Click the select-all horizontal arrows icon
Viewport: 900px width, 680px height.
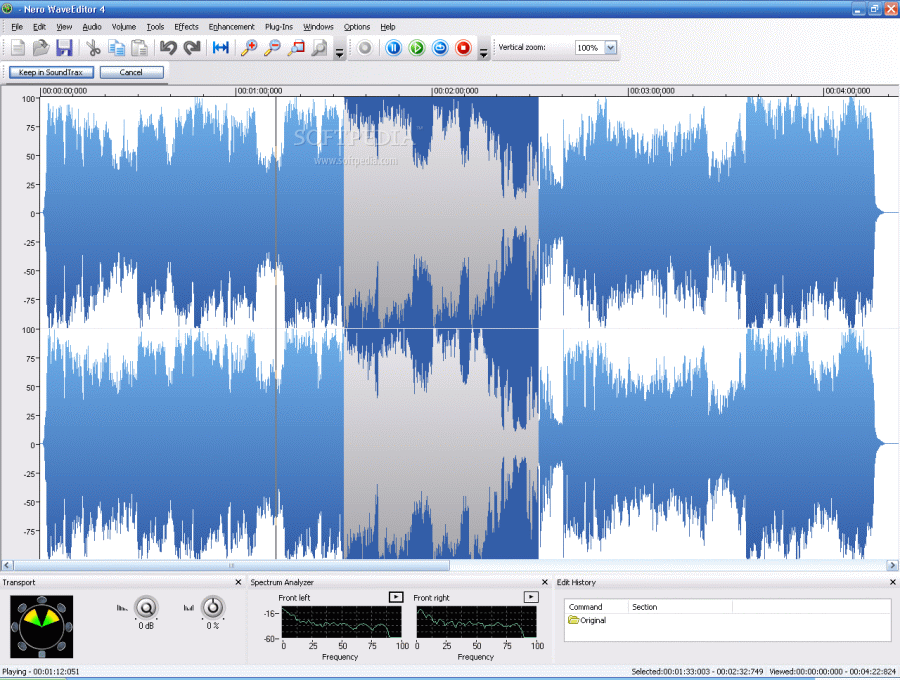point(220,48)
